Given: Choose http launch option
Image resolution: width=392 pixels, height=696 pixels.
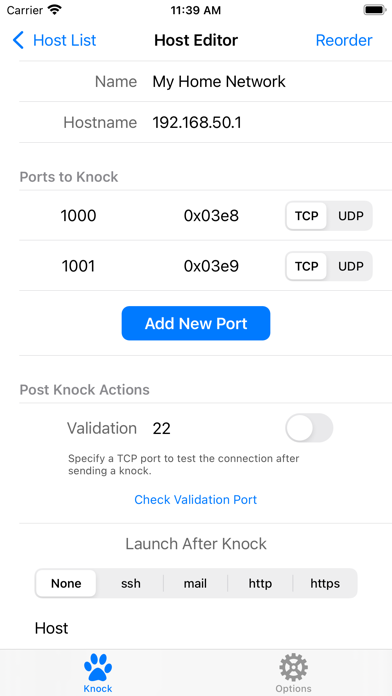Looking at the screenshot, I should click(x=260, y=583).
